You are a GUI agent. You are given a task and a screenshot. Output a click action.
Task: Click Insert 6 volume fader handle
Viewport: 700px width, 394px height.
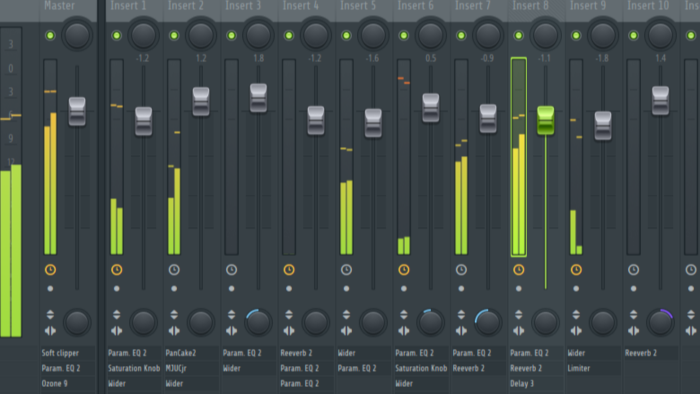tap(431, 108)
